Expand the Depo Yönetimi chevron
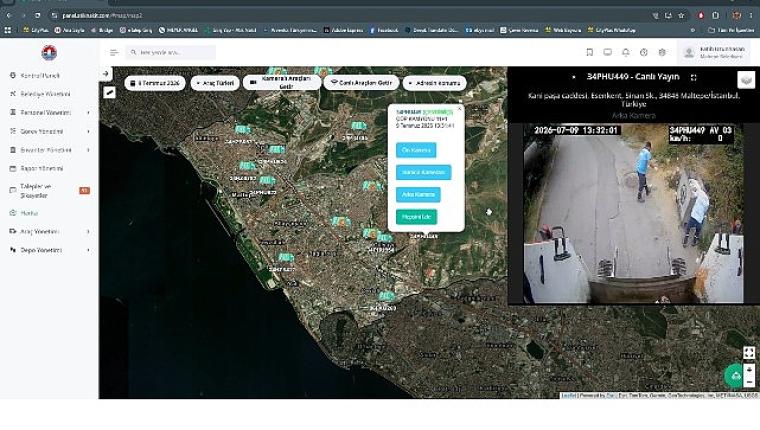760x430 pixels. (88, 250)
